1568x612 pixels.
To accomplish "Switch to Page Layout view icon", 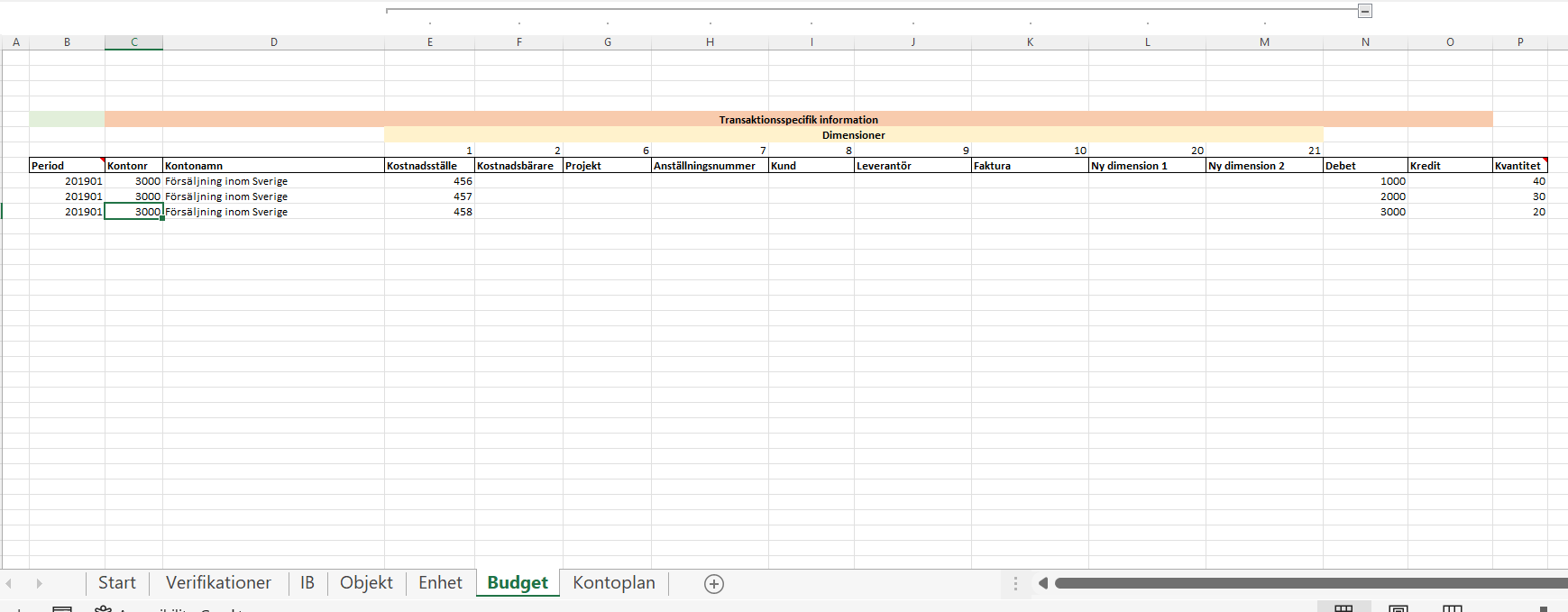I will 1398,608.
